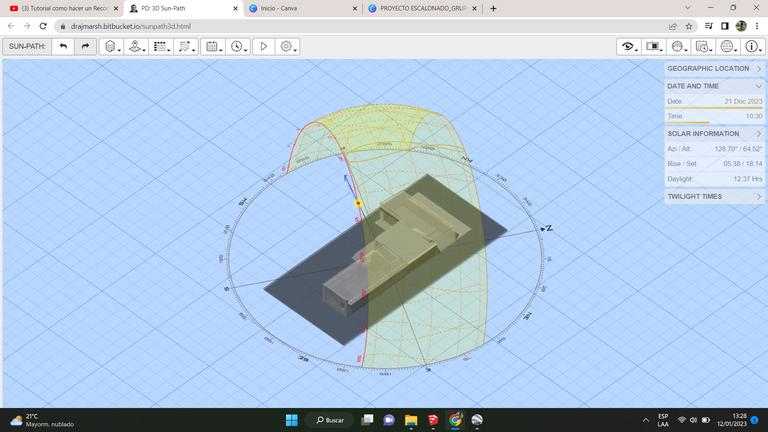Screen dimensions: 768x432
Task: Select the Daylight value 12:37 Hrs
Action: pos(748,179)
